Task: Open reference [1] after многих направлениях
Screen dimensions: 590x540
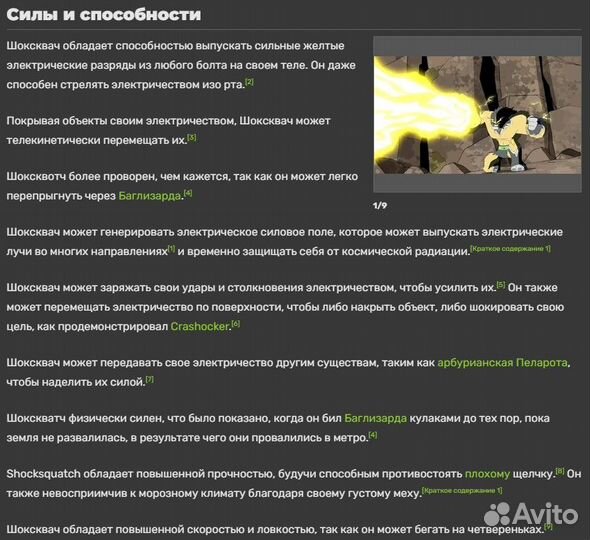Action: click(x=171, y=248)
